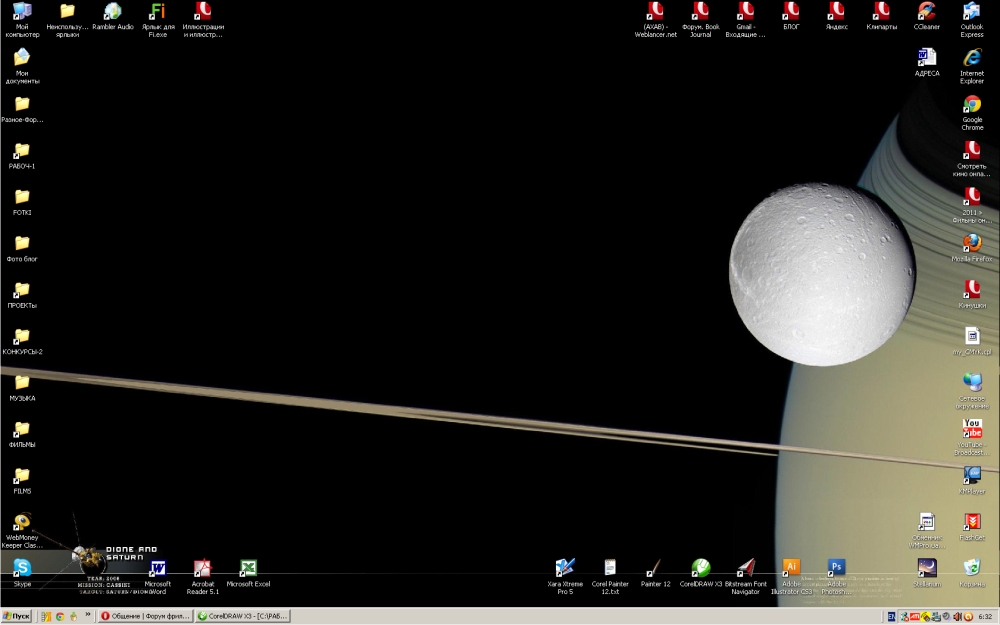1000x625 pixels.
Task: Open the my_CMYK.cpl file icon
Action: pyautogui.click(x=971, y=341)
